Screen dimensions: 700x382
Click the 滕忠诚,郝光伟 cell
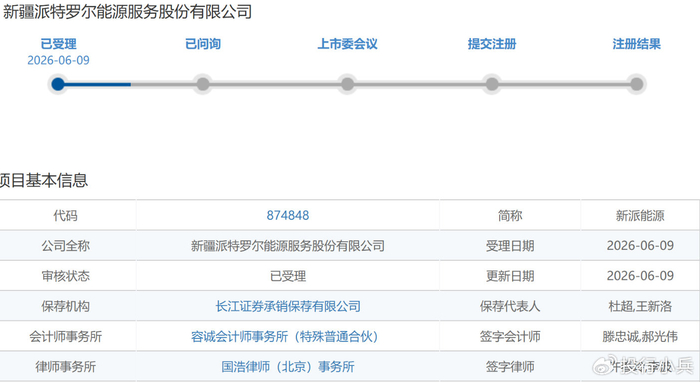click(x=640, y=336)
